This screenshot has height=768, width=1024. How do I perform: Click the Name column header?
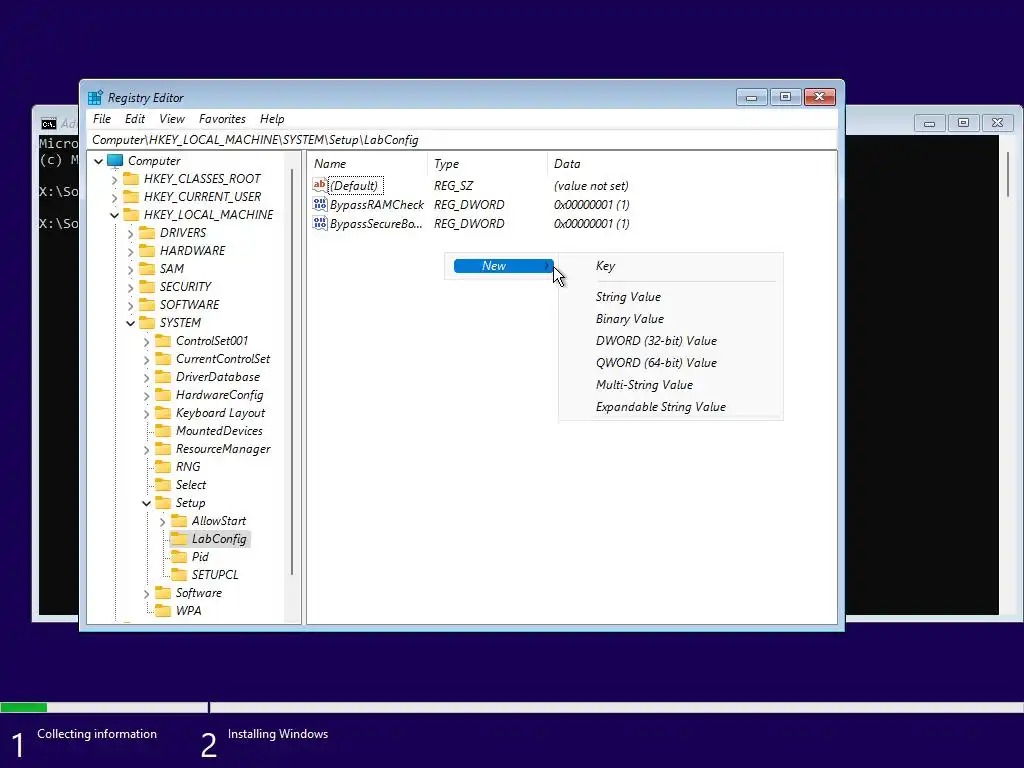(367, 164)
